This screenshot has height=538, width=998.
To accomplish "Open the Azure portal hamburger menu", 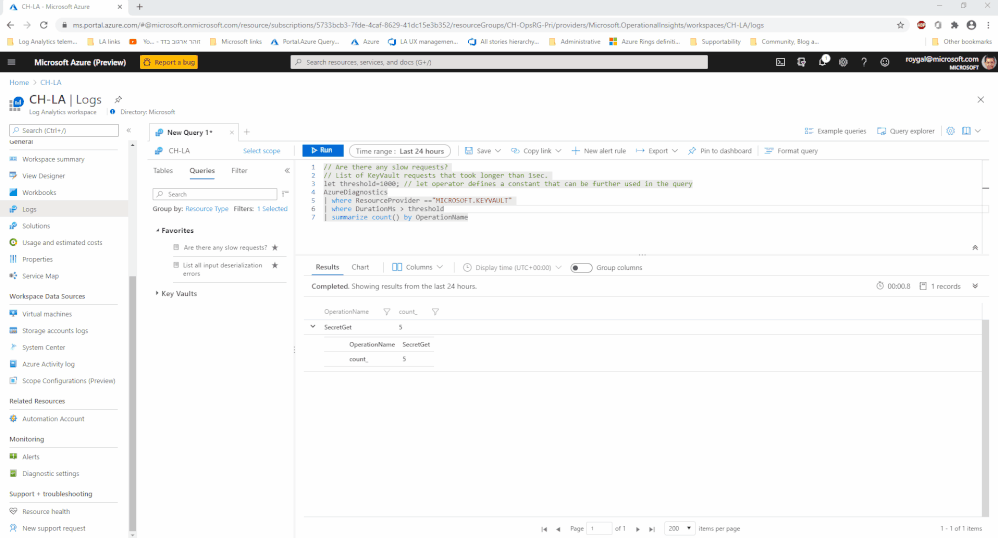I will tap(11, 62).
